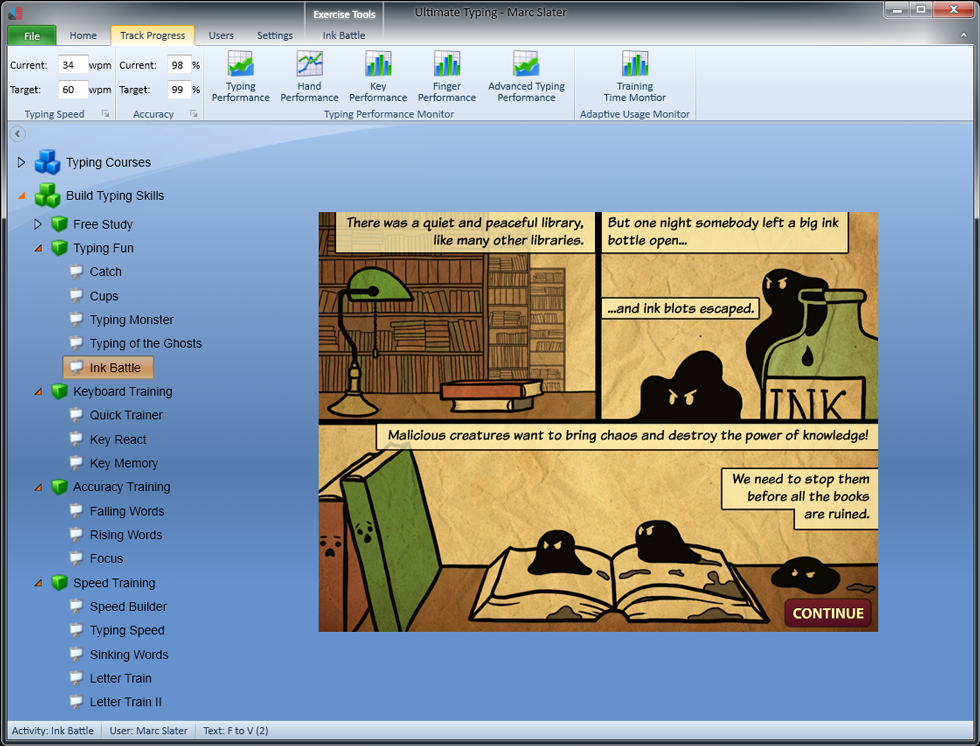The image size is (980, 746).
Task: Collapse the sidebar with arrow button
Action: (17, 134)
